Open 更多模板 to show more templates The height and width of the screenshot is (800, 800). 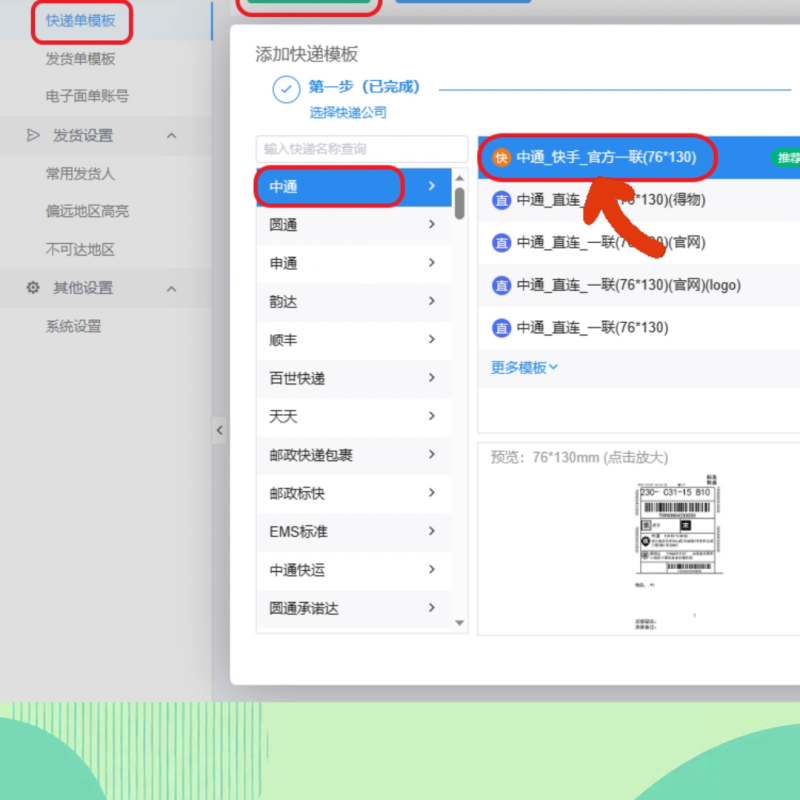pyautogui.click(x=521, y=367)
